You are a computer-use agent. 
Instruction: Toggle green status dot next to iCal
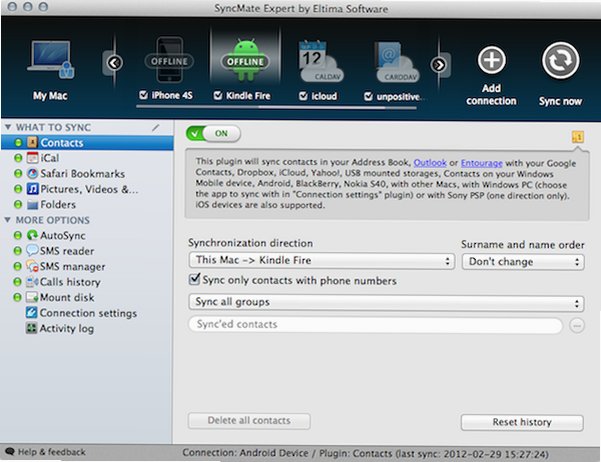tap(18, 158)
